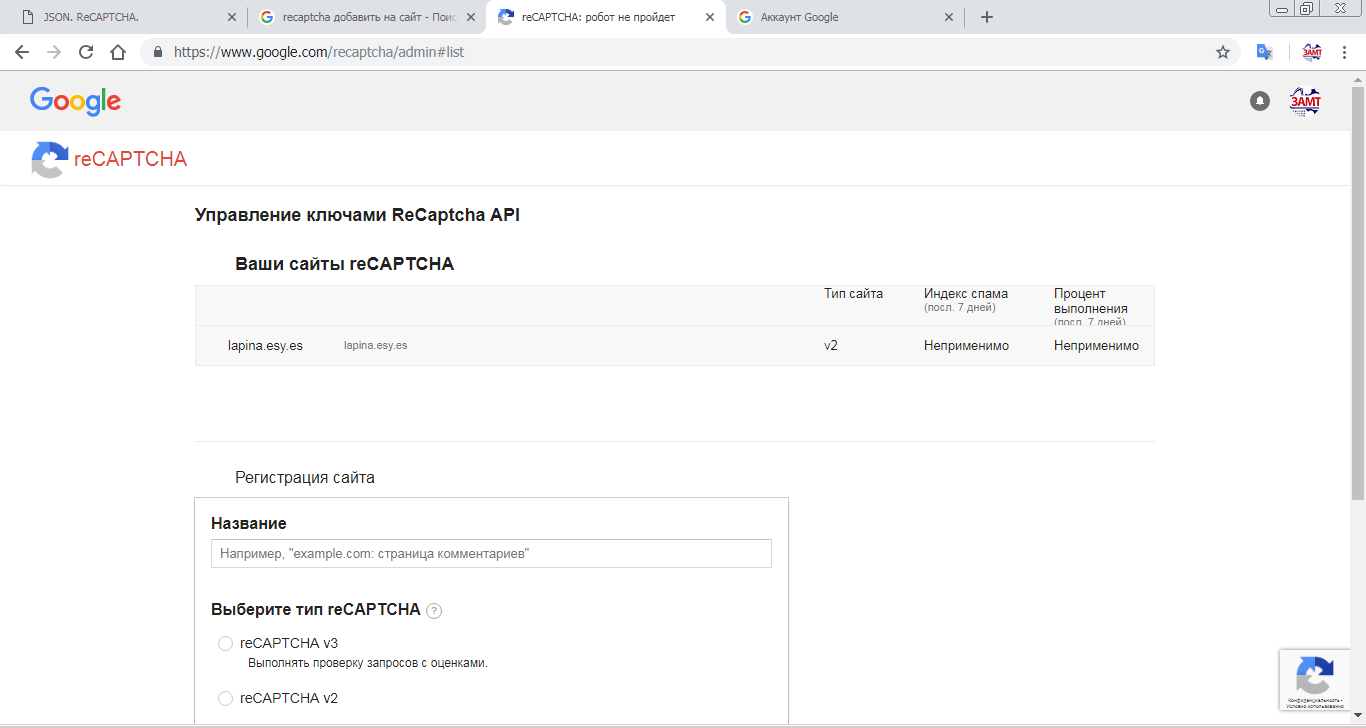This screenshot has height=728, width=1366.
Task: Click Управление ключами ReCaptcha API heading
Action: pyautogui.click(x=357, y=215)
